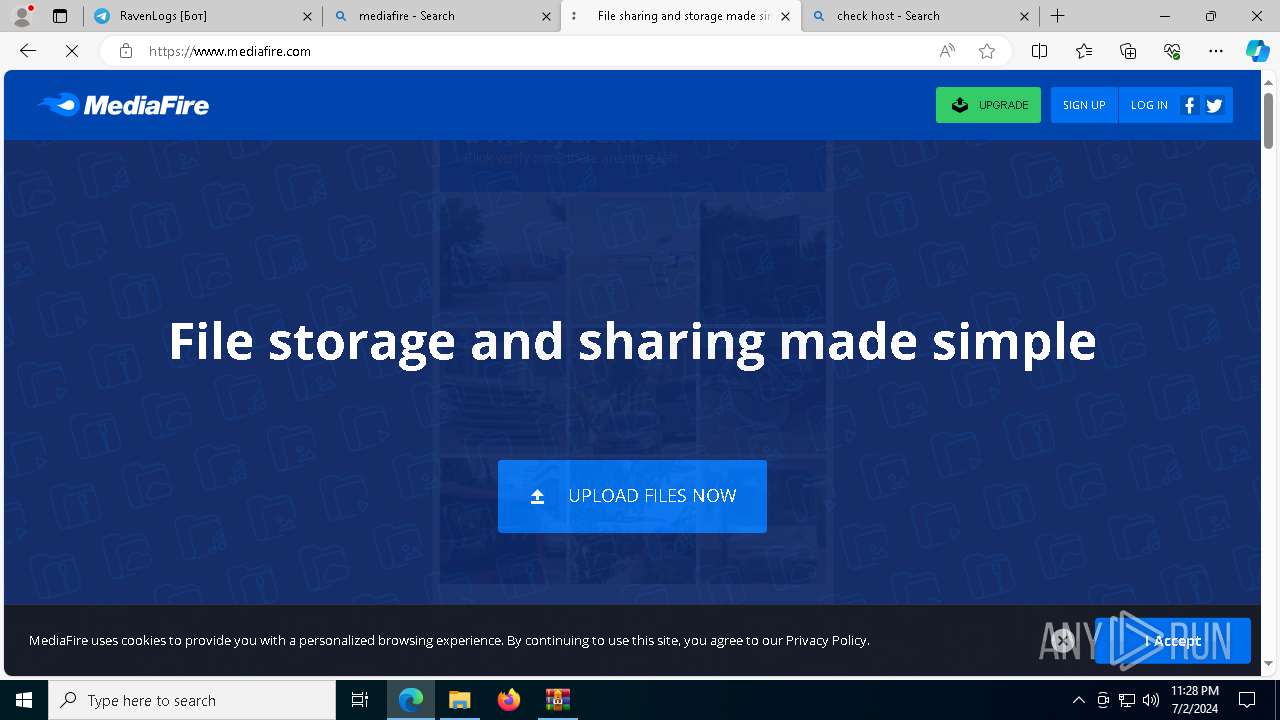Open File Explorer from taskbar

[x=459, y=700]
